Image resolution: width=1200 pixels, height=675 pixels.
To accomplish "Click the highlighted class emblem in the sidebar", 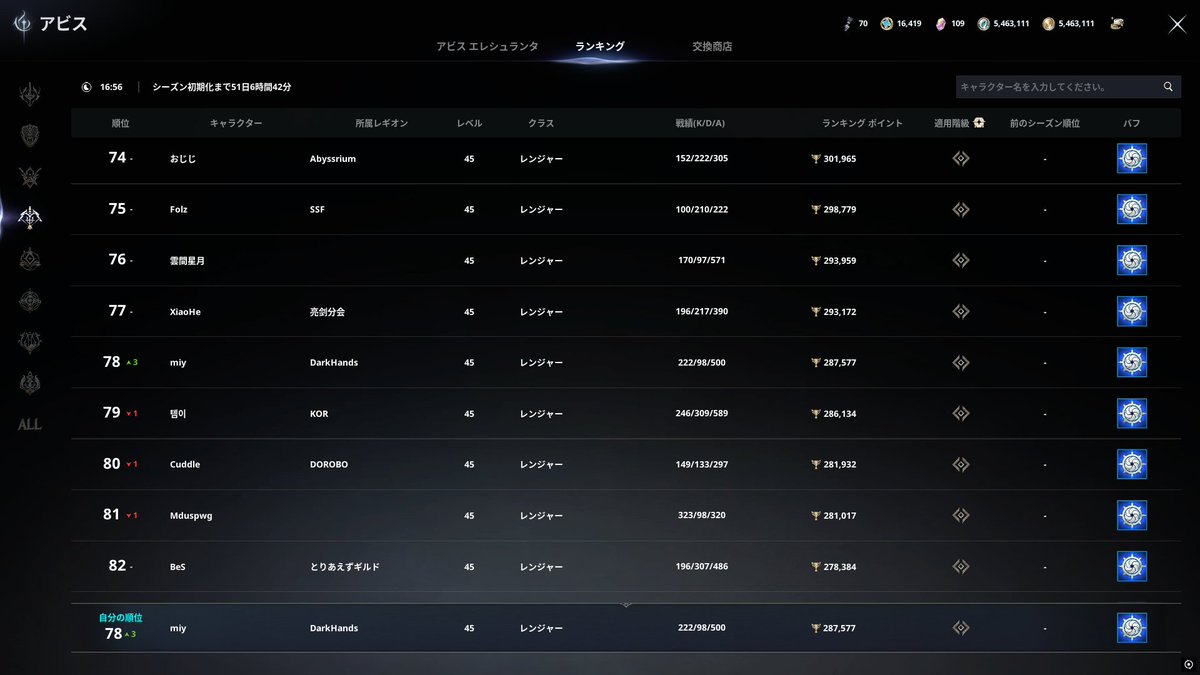I will tap(30, 217).
